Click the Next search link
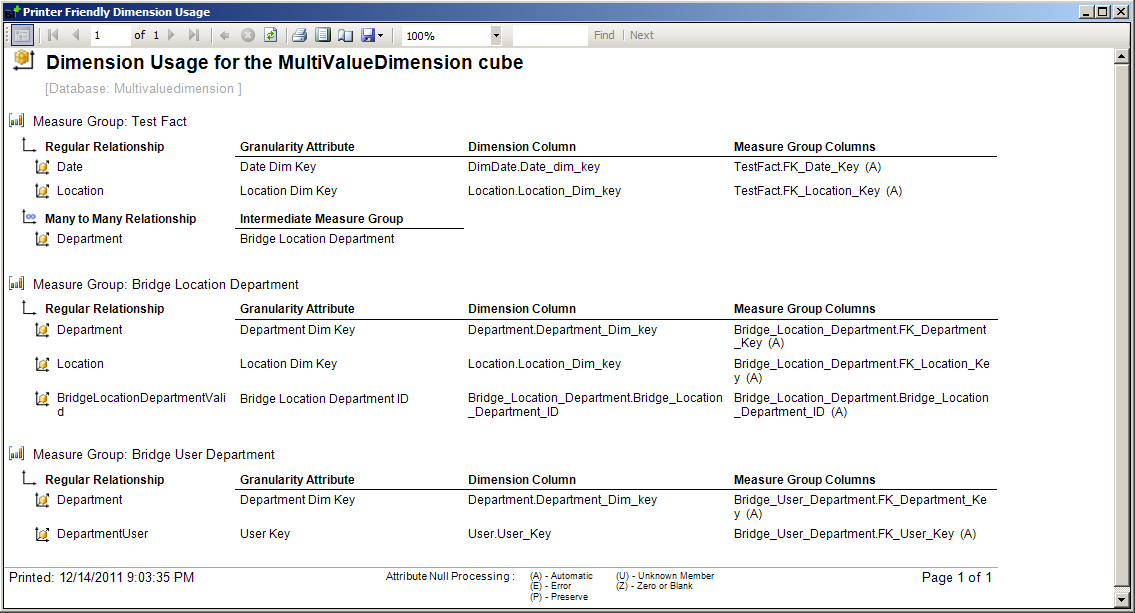This screenshot has height=613, width=1135. pos(641,34)
